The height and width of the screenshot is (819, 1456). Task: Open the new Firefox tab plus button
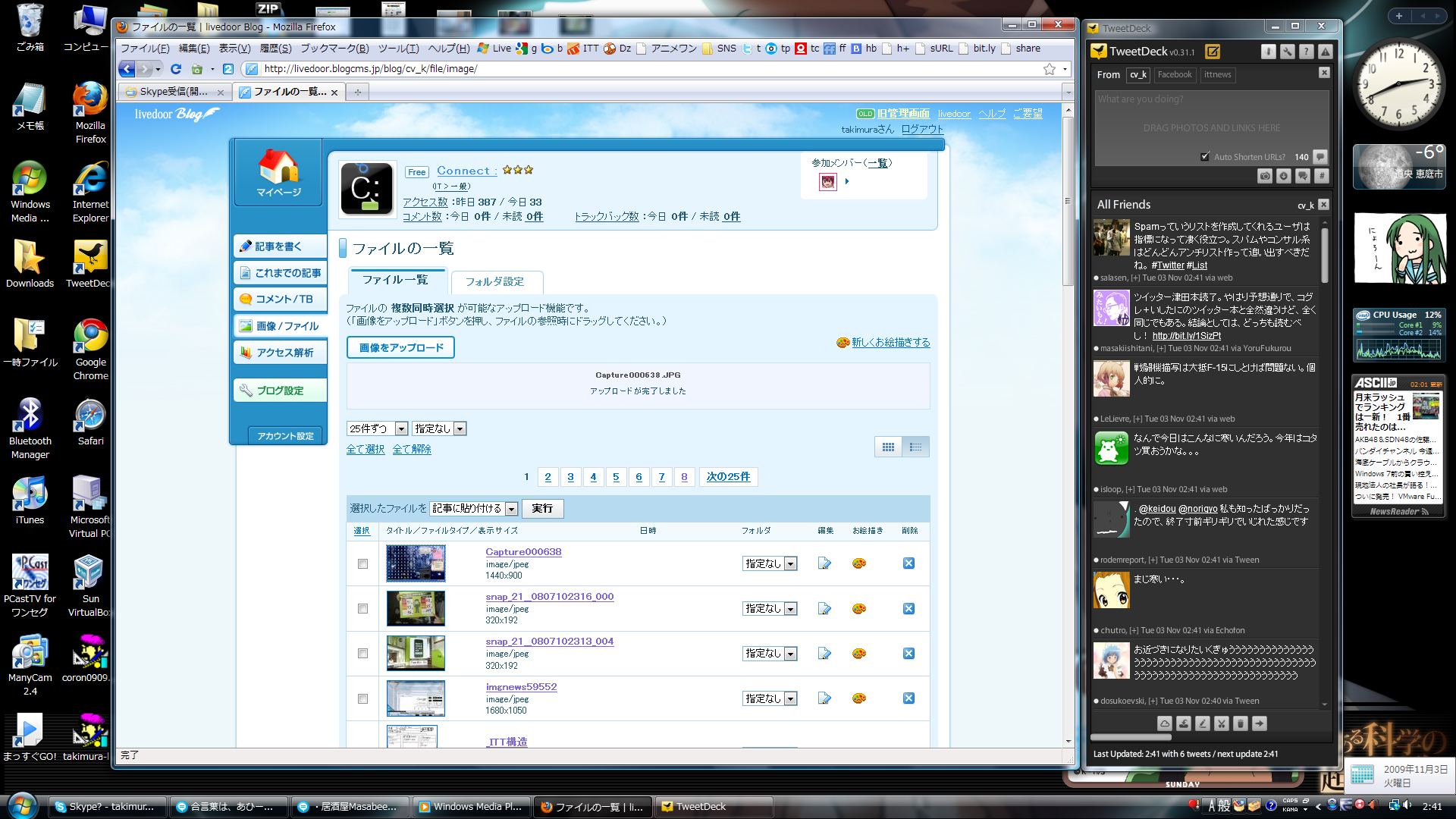[x=357, y=92]
